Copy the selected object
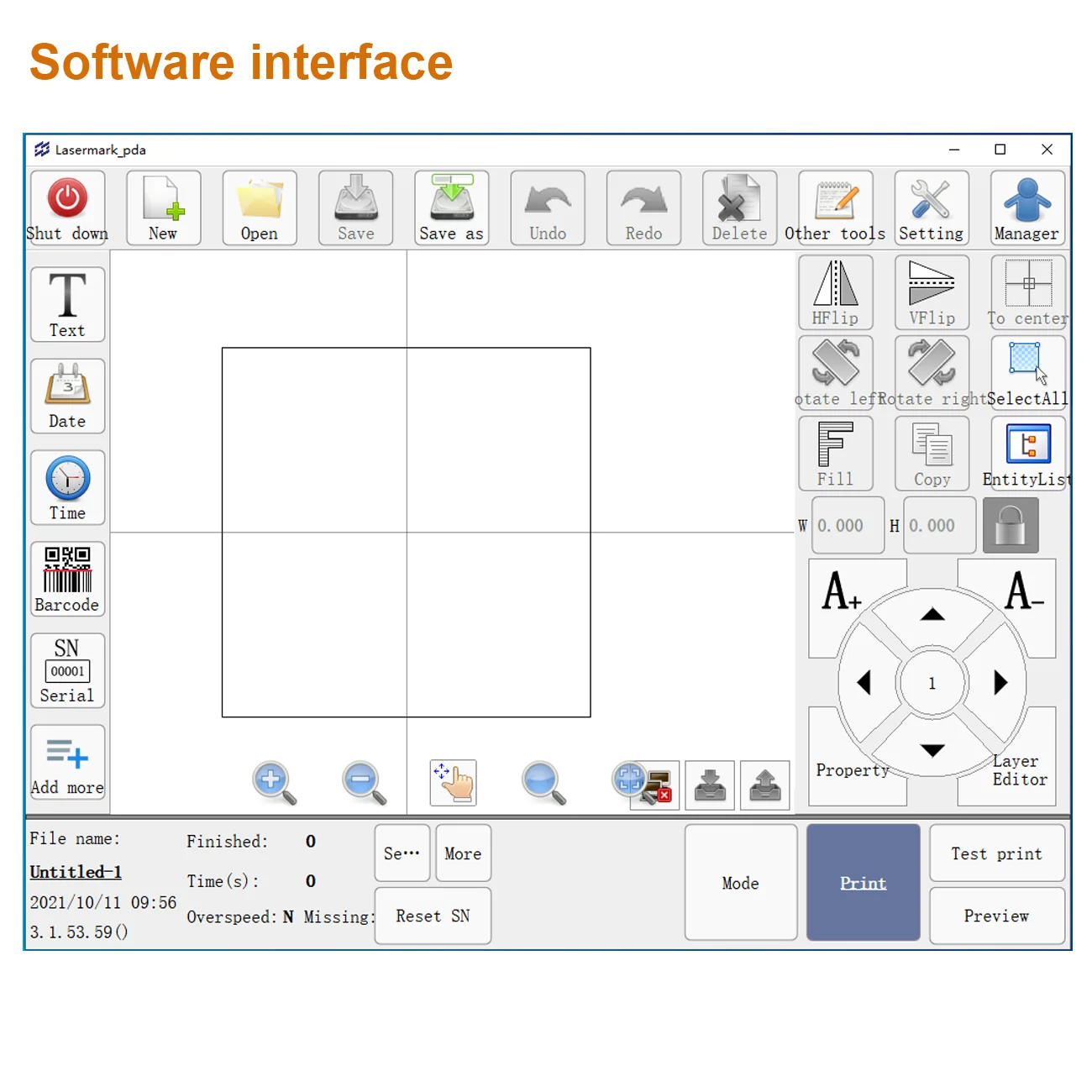The height and width of the screenshot is (1092, 1092). click(x=932, y=454)
